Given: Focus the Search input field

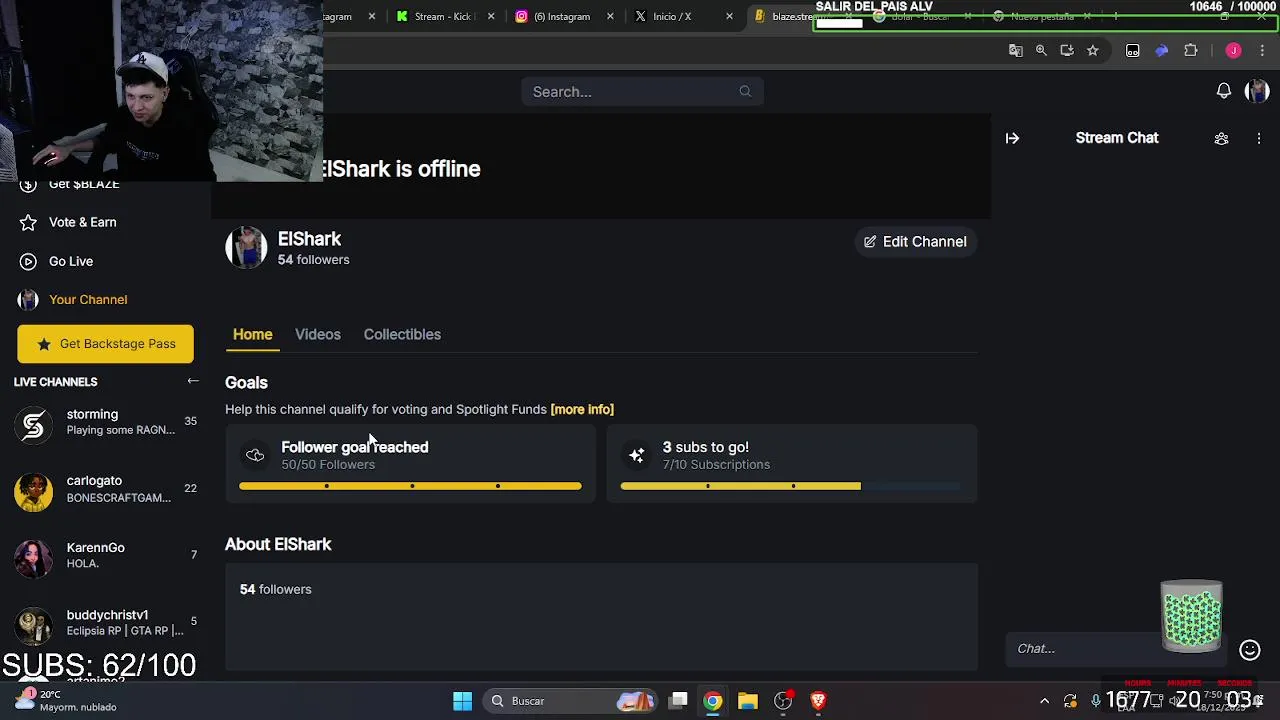Looking at the screenshot, I should 642,92.
